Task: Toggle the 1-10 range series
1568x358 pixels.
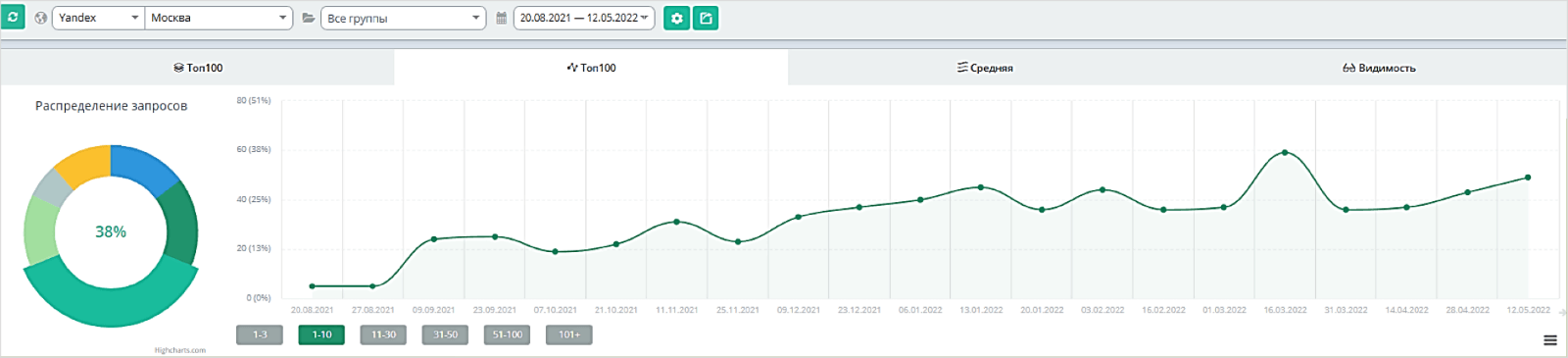Action: pyautogui.click(x=321, y=334)
